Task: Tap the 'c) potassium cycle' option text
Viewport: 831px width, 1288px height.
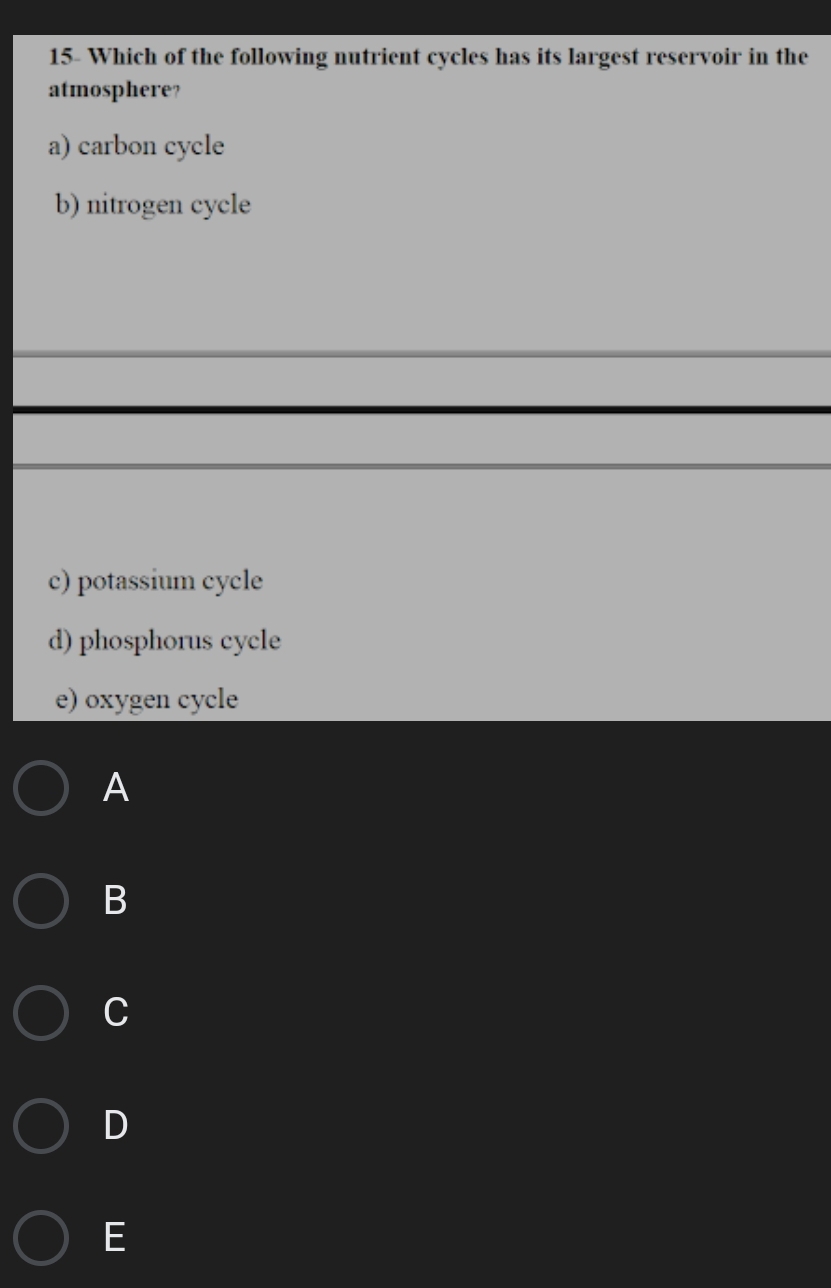Action: tap(155, 582)
